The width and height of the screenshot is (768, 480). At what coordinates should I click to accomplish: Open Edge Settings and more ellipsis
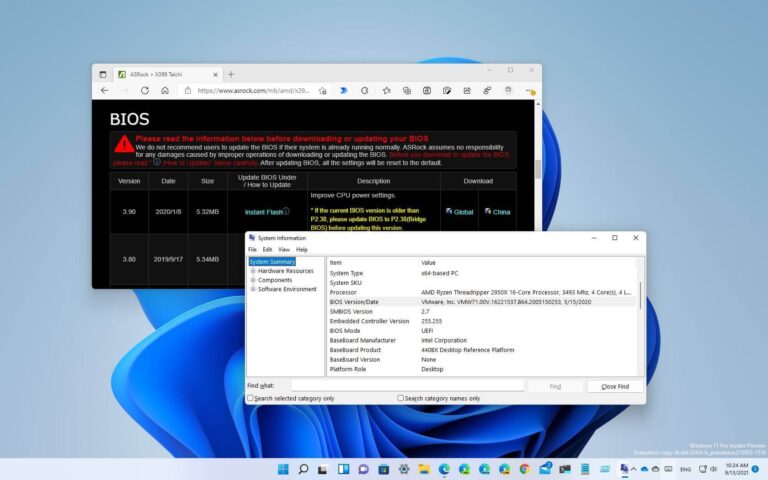[529, 91]
